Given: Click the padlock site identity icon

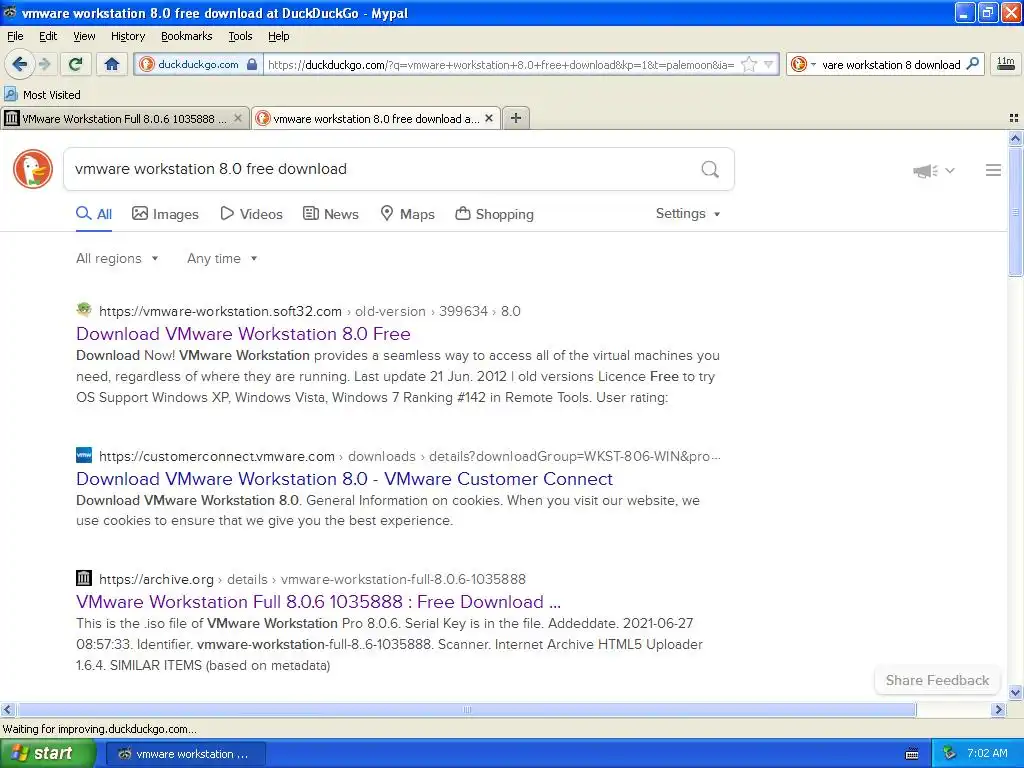Looking at the screenshot, I should (x=252, y=65).
